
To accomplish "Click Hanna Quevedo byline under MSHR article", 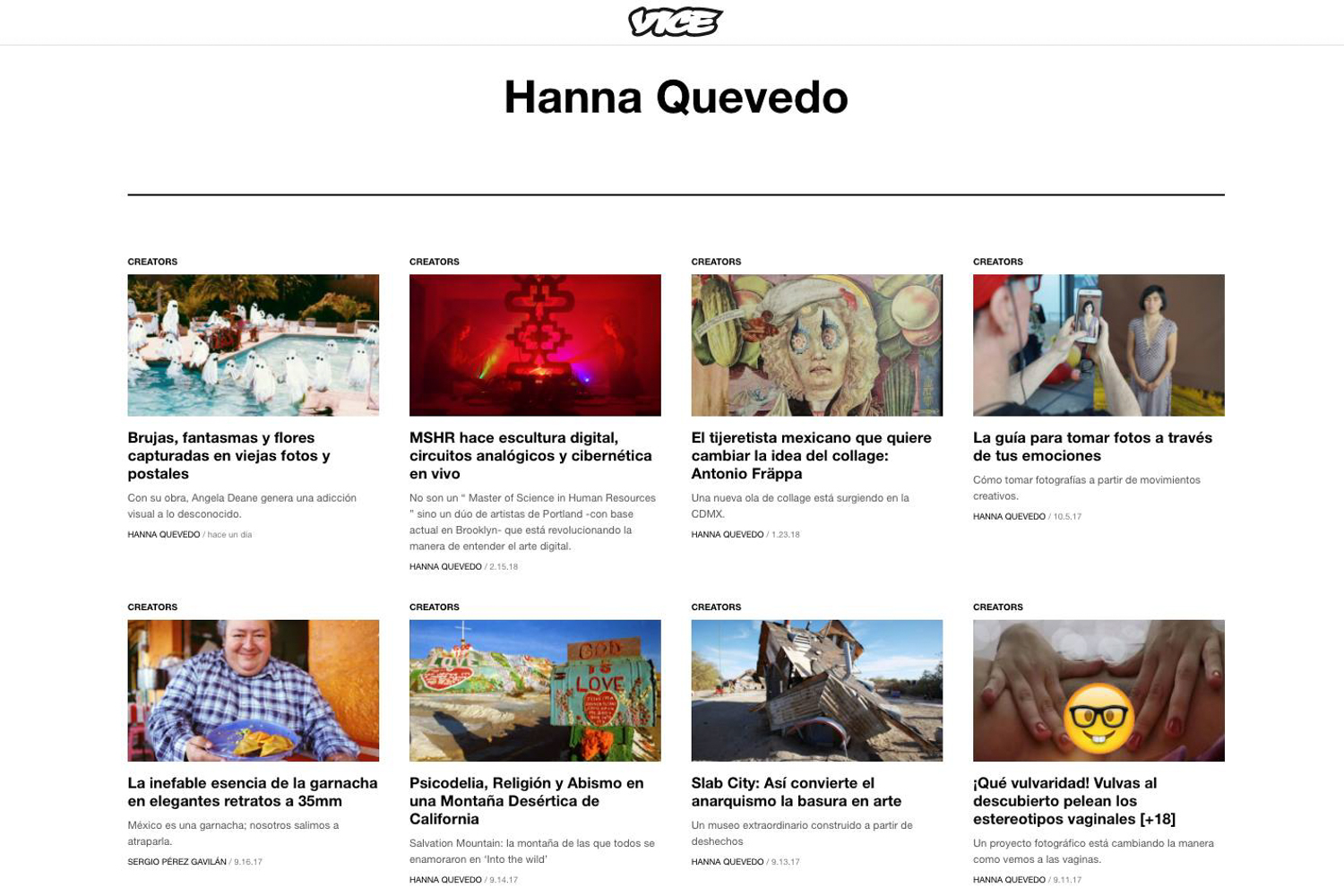I will click(445, 566).
